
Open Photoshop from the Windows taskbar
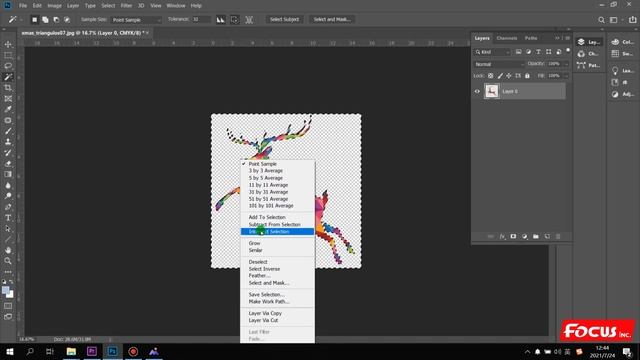click(112, 351)
